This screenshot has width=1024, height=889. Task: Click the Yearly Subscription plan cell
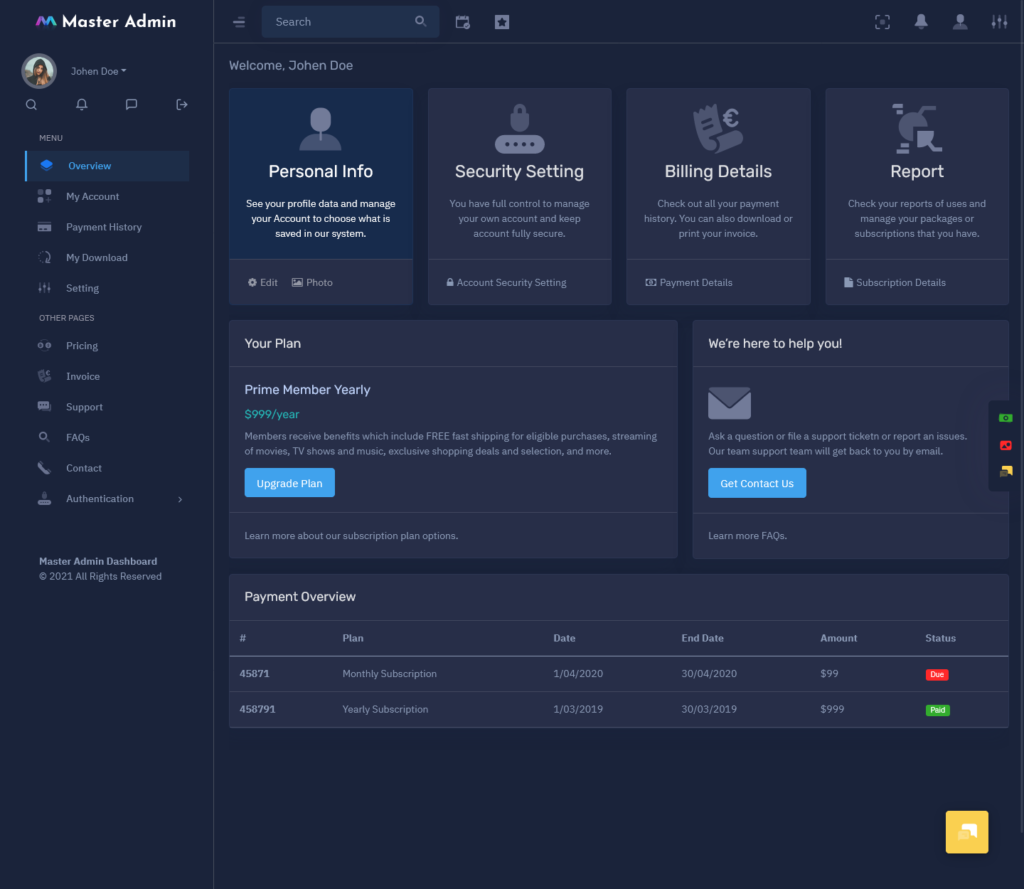coord(385,709)
